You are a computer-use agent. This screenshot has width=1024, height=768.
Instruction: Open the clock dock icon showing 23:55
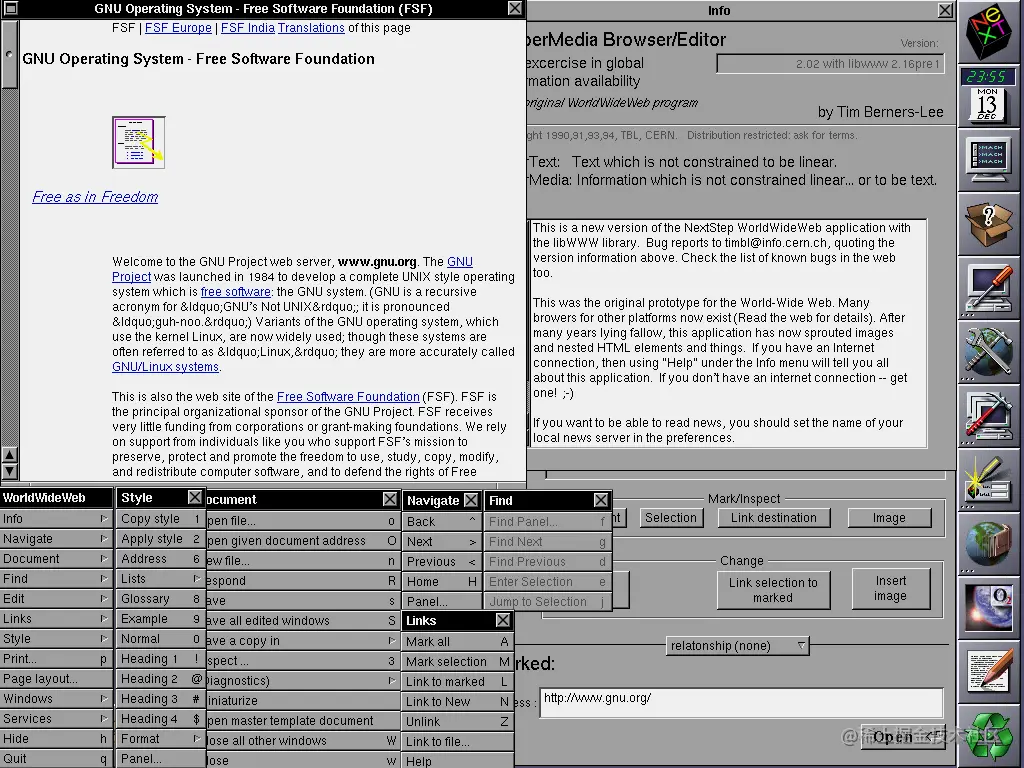pos(989,75)
